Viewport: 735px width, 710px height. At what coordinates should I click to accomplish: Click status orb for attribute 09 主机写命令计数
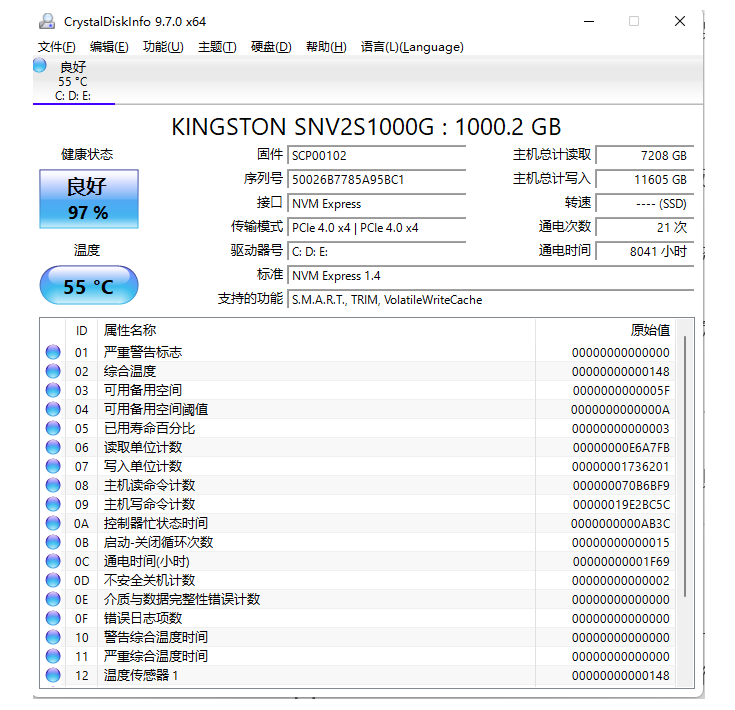(x=53, y=504)
